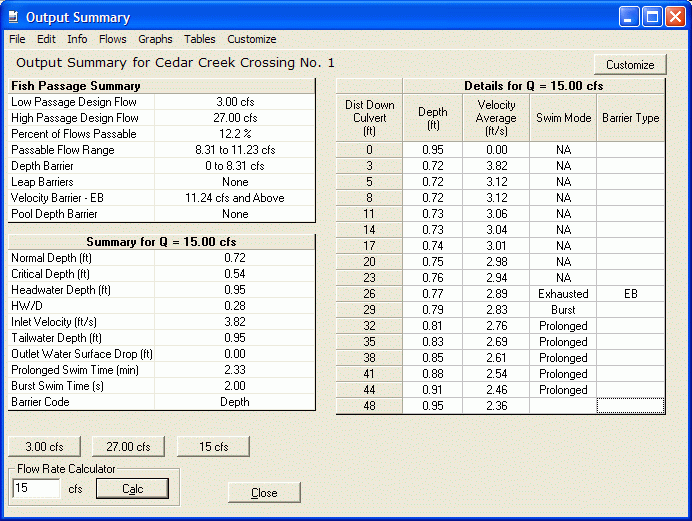Image resolution: width=692 pixels, height=521 pixels.
Task: Click the Calc button
Action: coord(132,489)
